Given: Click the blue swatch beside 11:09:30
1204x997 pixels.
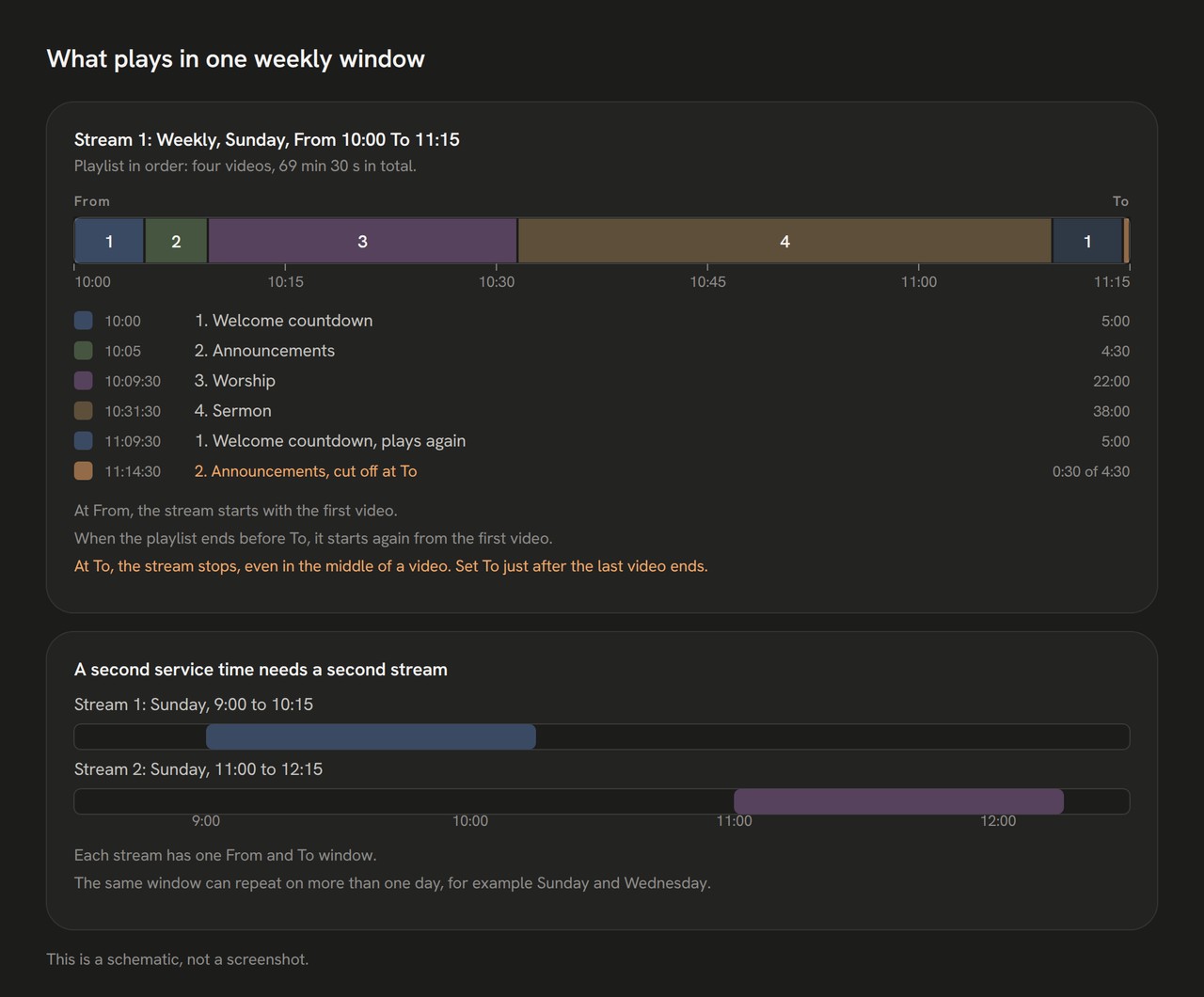Looking at the screenshot, I should point(84,441).
